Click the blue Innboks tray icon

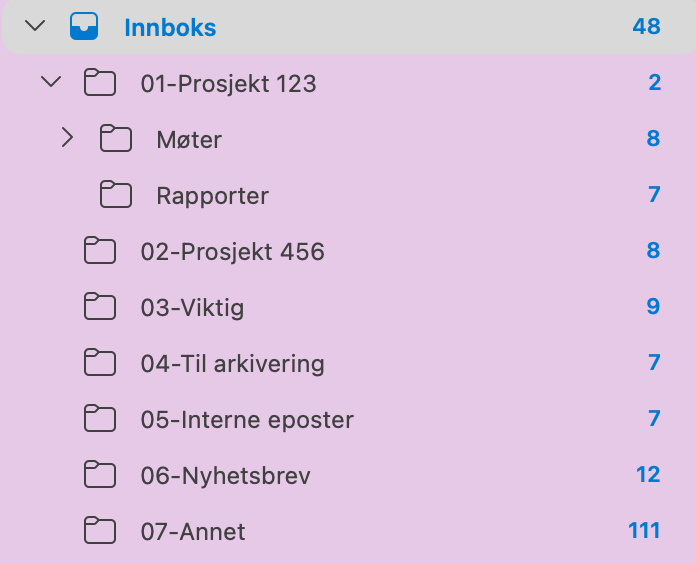[84, 27]
